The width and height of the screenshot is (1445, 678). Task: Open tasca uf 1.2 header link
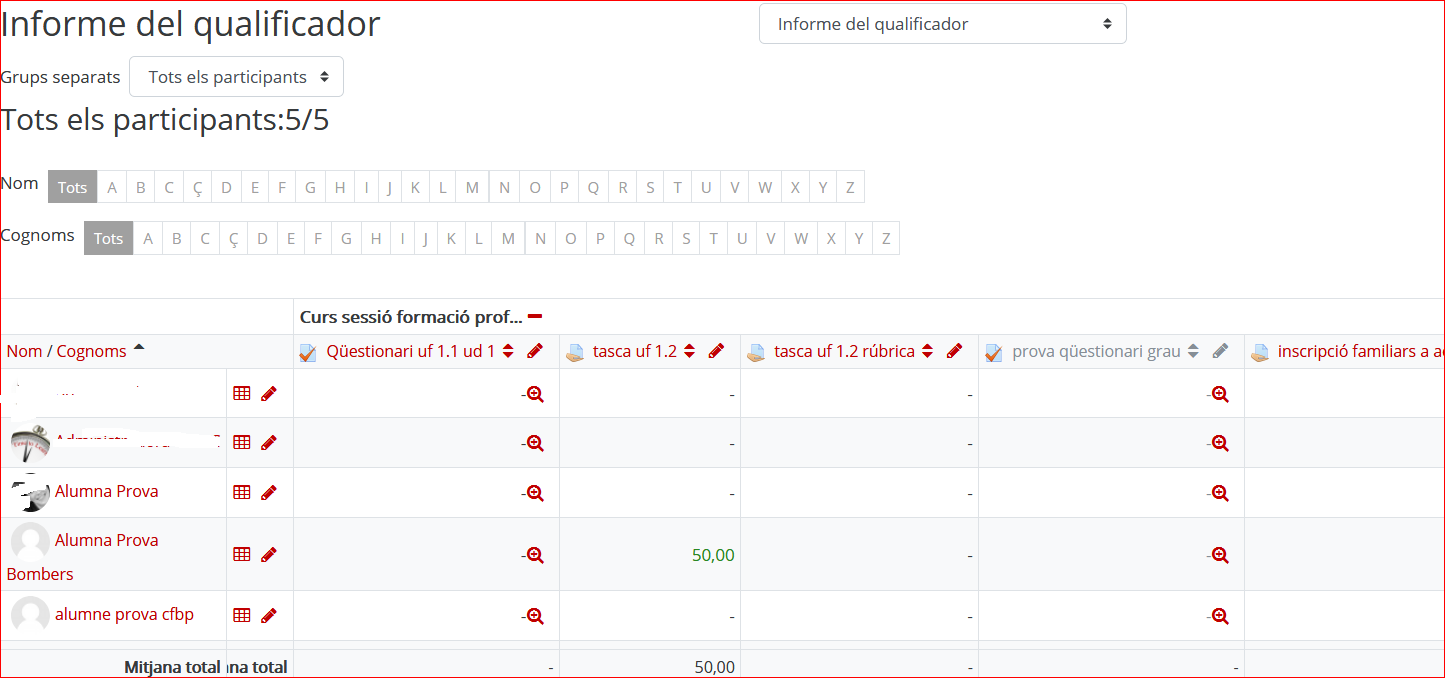(x=635, y=351)
